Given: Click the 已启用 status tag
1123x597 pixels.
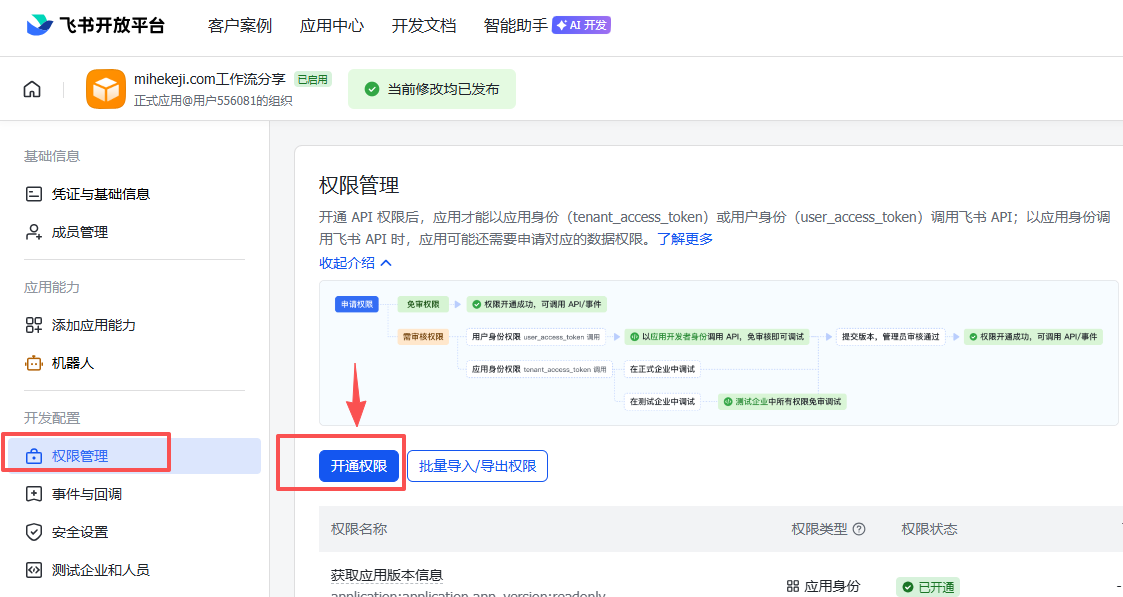Looking at the screenshot, I should [x=313, y=79].
